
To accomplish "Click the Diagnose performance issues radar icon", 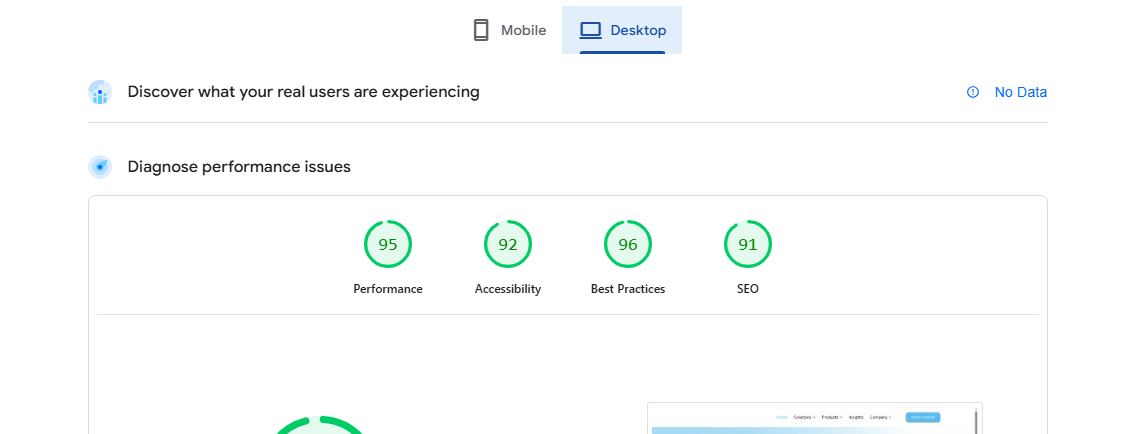I will (x=100, y=167).
